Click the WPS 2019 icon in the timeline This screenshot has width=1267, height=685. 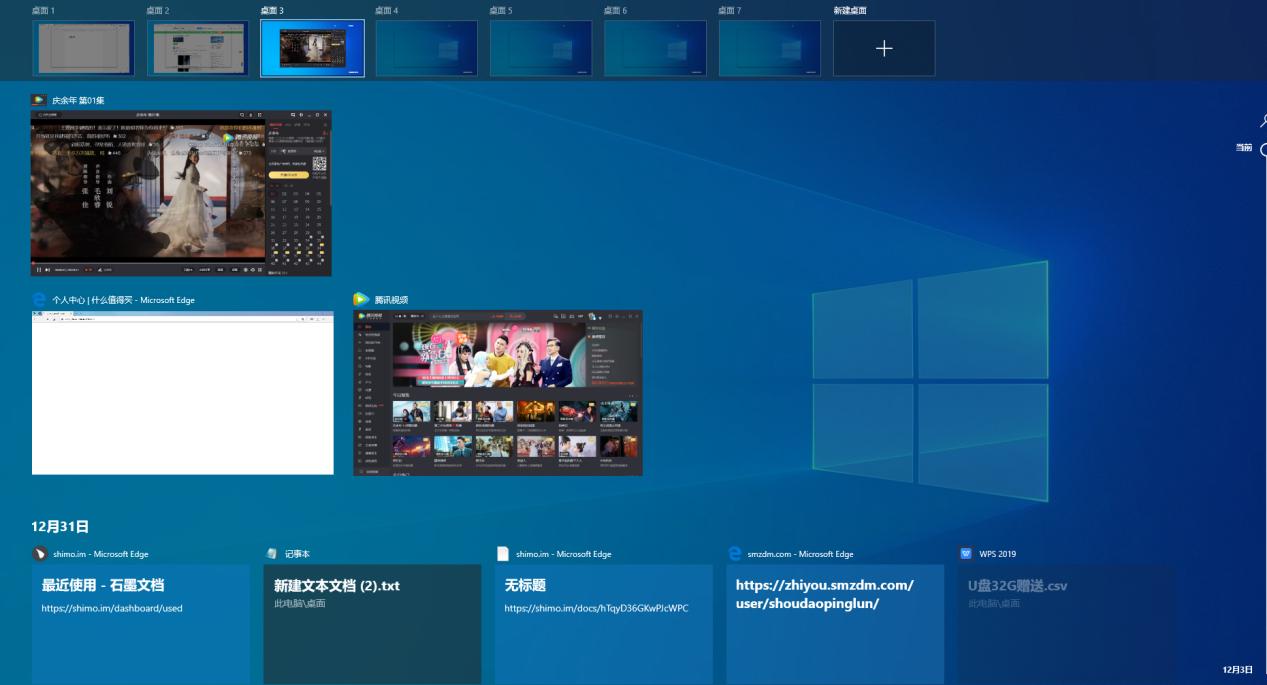(x=966, y=554)
